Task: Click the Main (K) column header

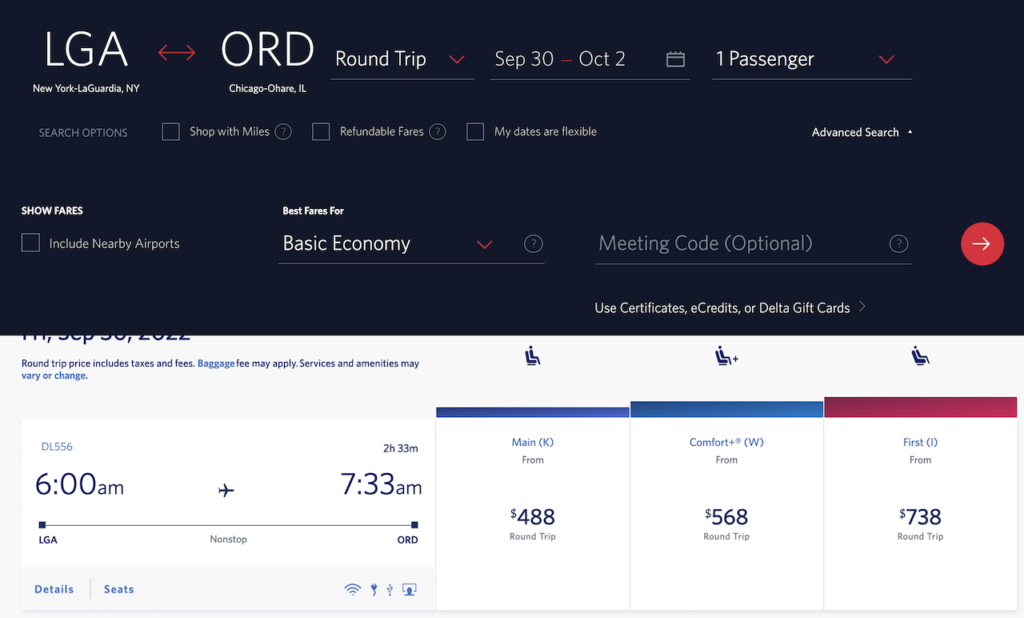Action: tap(532, 442)
